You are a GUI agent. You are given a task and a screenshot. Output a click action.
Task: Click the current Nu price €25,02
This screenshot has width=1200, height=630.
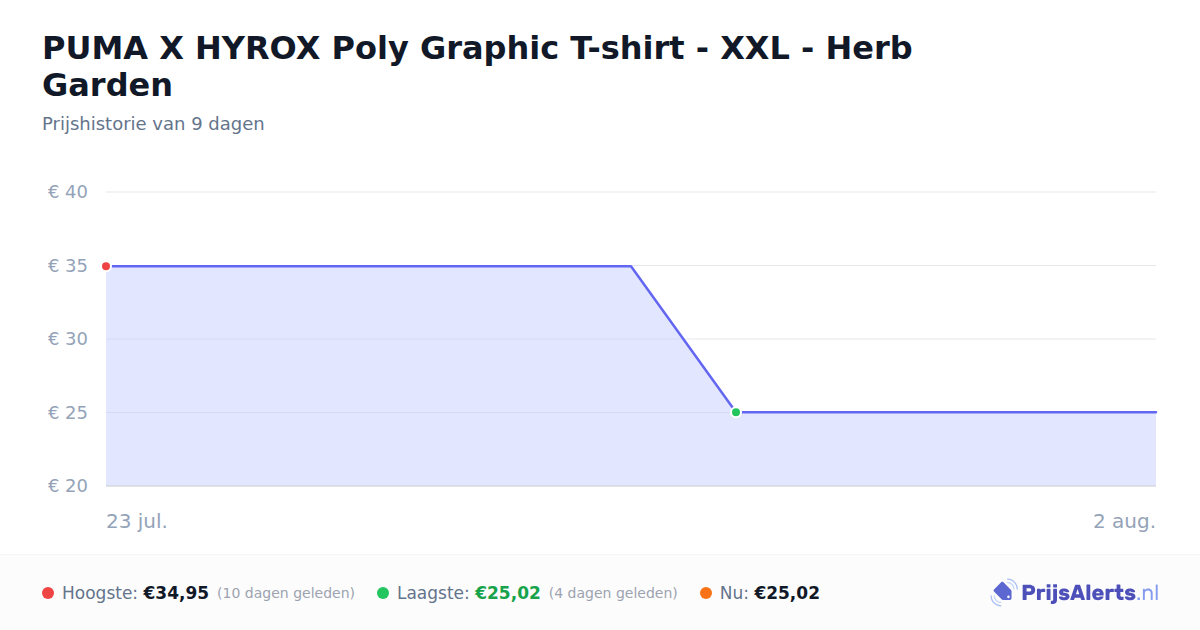tap(787, 593)
